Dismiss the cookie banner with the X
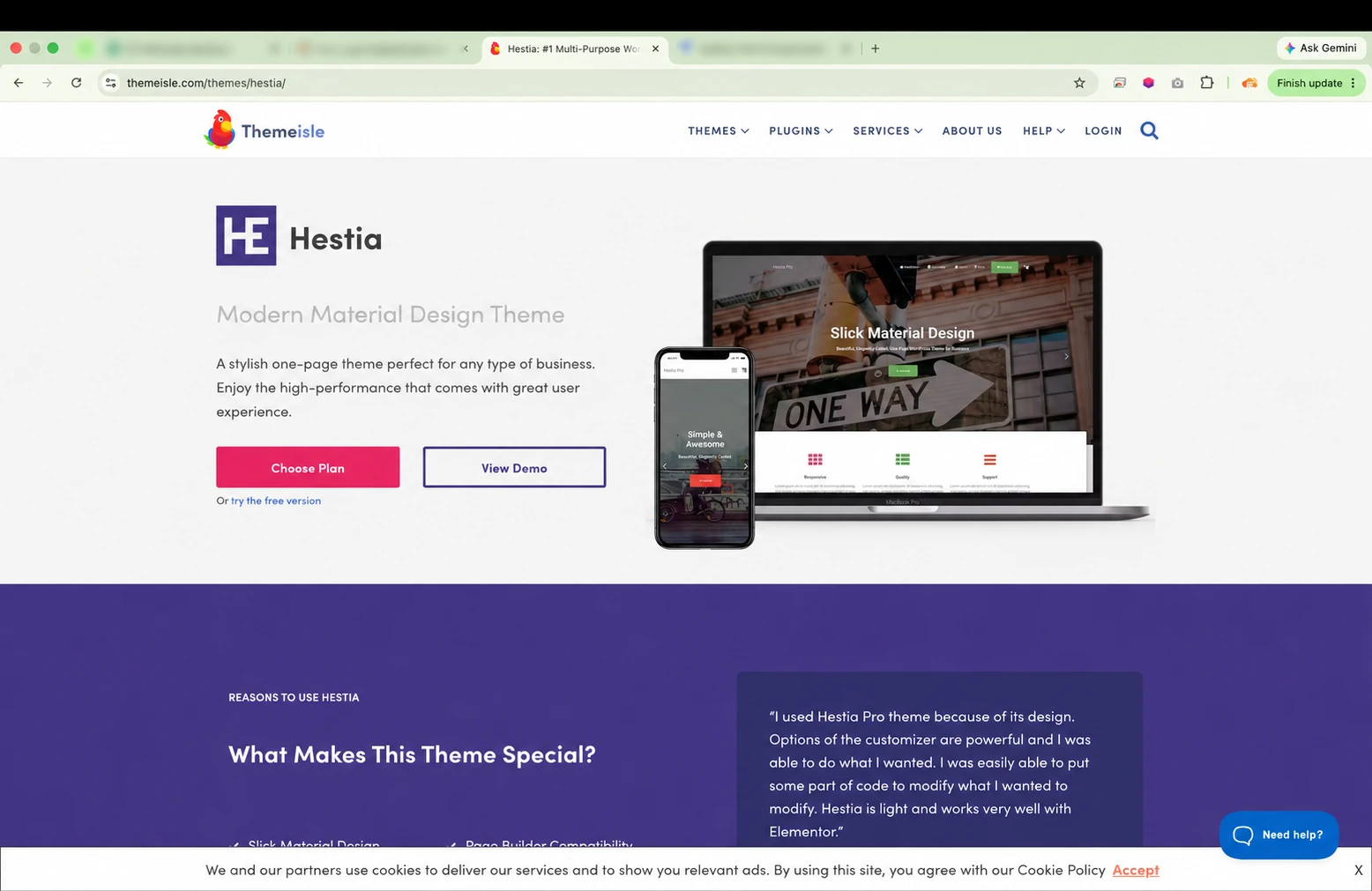Image resolution: width=1372 pixels, height=891 pixels. (x=1358, y=870)
